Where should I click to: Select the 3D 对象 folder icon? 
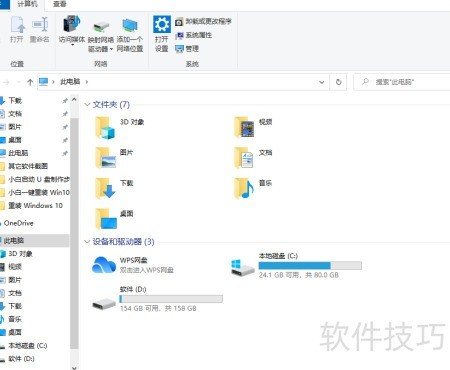(x=105, y=128)
